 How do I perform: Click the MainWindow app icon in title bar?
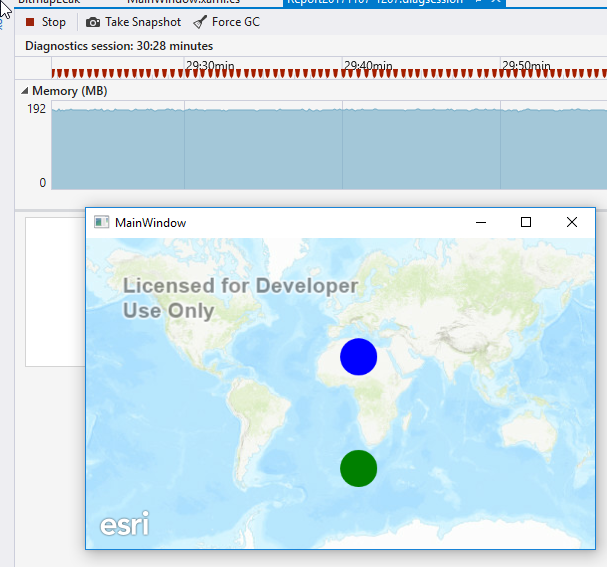pyautogui.click(x=101, y=222)
